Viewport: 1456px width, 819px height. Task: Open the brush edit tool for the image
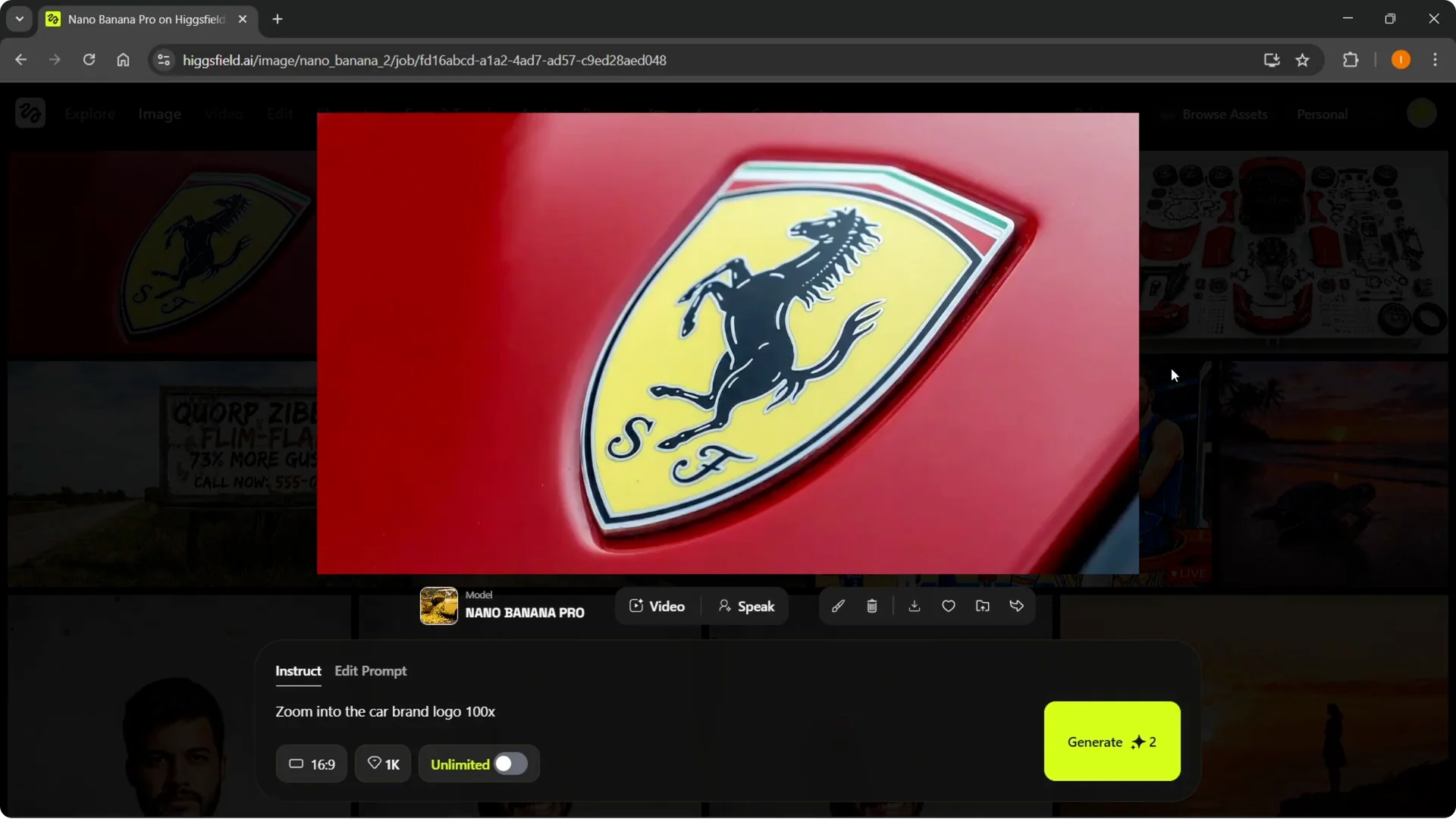coord(839,606)
